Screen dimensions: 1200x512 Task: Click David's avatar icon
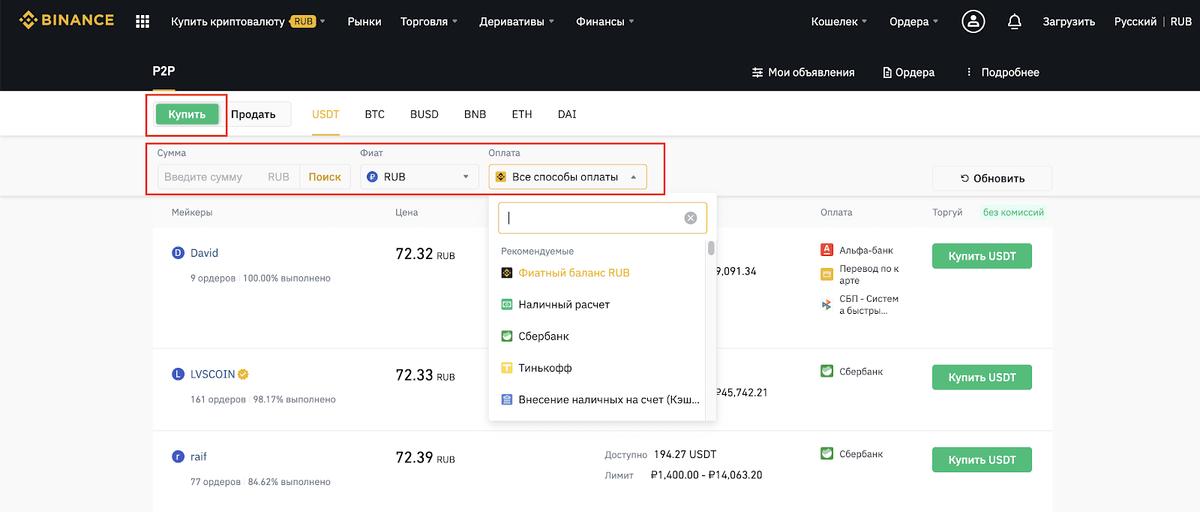pos(179,253)
